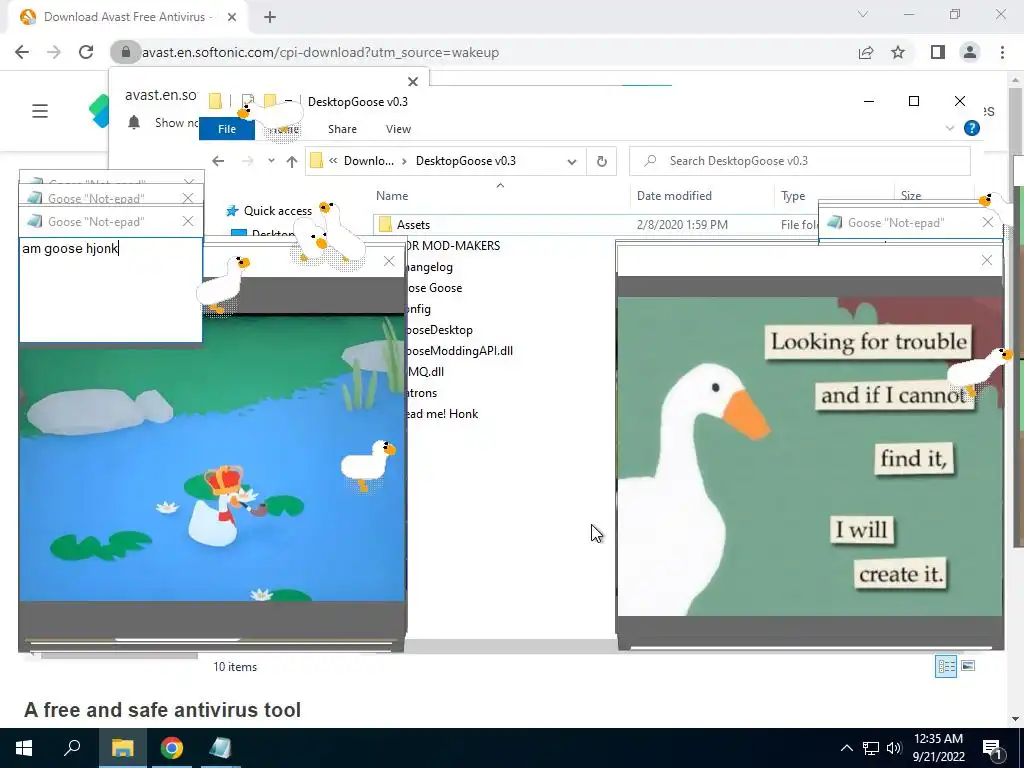The height and width of the screenshot is (768, 1024).
Task: Open Chrome profile avatar
Action: 970,52
